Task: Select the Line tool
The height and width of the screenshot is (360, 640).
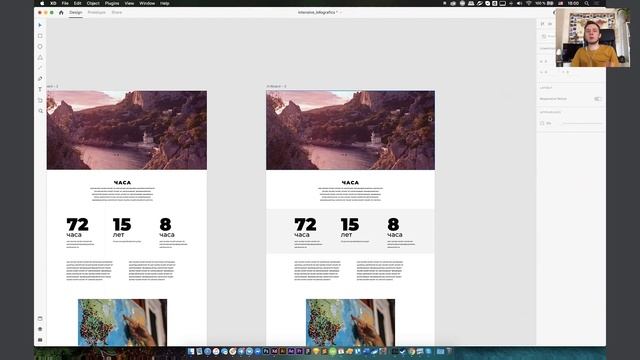Action: click(x=40, y=68)
